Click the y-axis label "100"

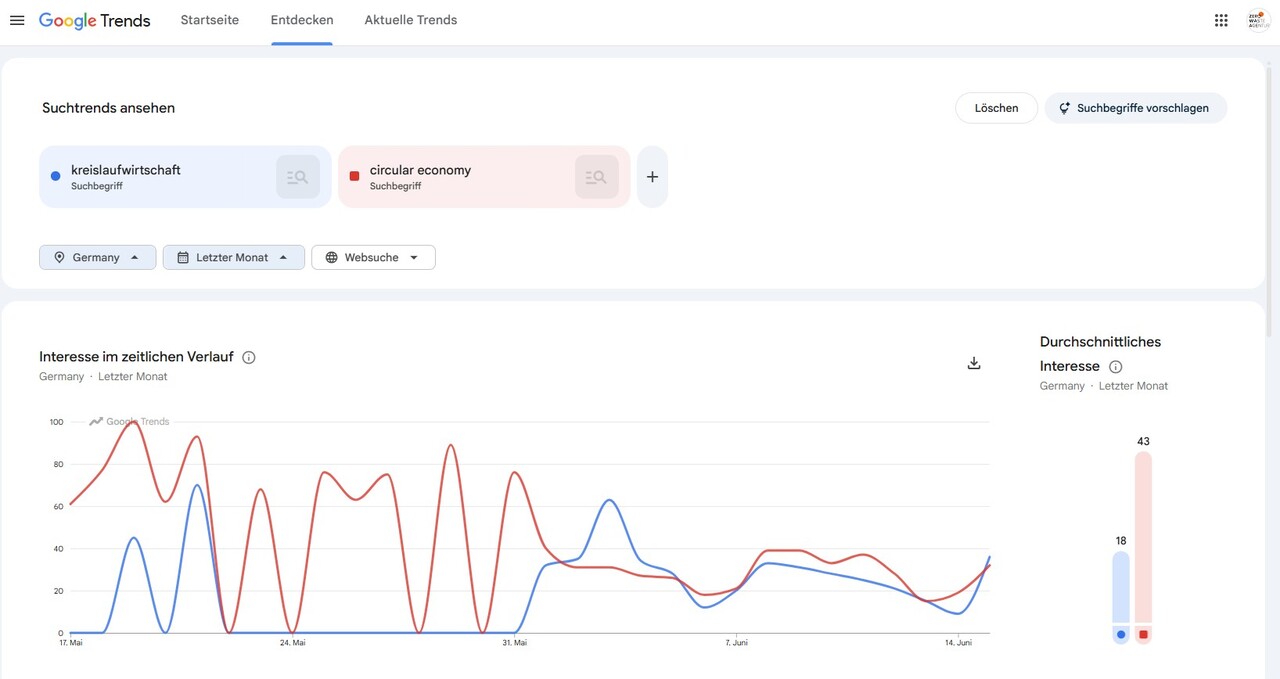[x=56, y=422]
